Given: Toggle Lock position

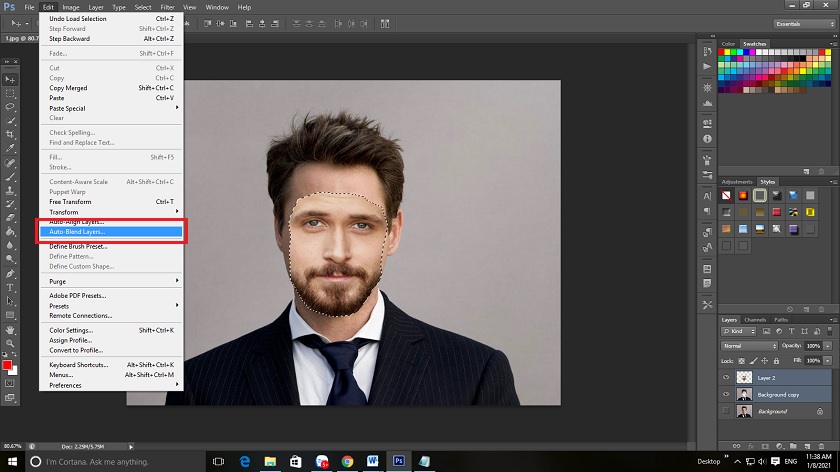Looking at the screenshot, I should [x=765, y=361].
